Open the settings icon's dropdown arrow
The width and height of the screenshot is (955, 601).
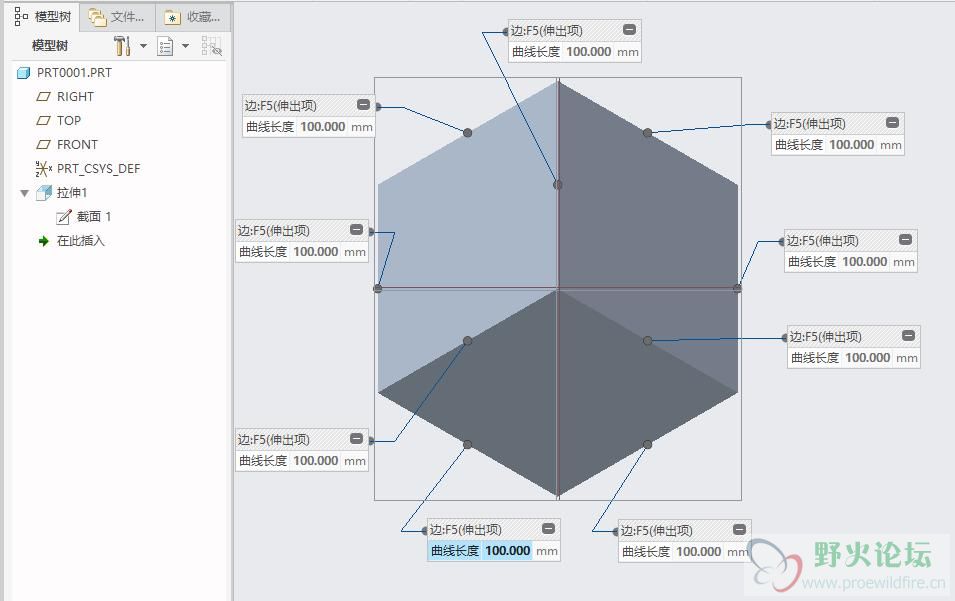144,46
